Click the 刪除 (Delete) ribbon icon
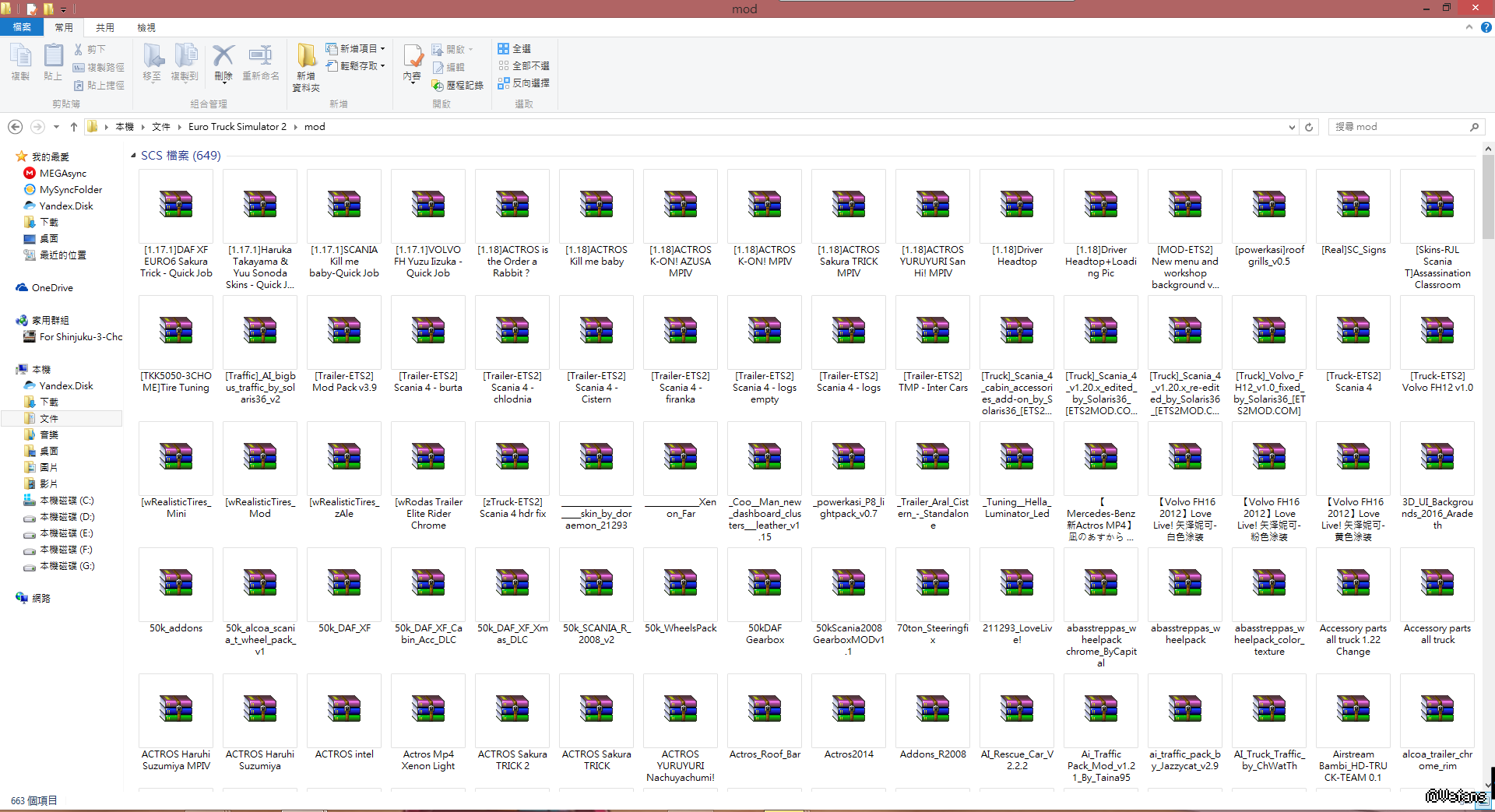This screenshot has height=812, width=1495. [223, 62]
